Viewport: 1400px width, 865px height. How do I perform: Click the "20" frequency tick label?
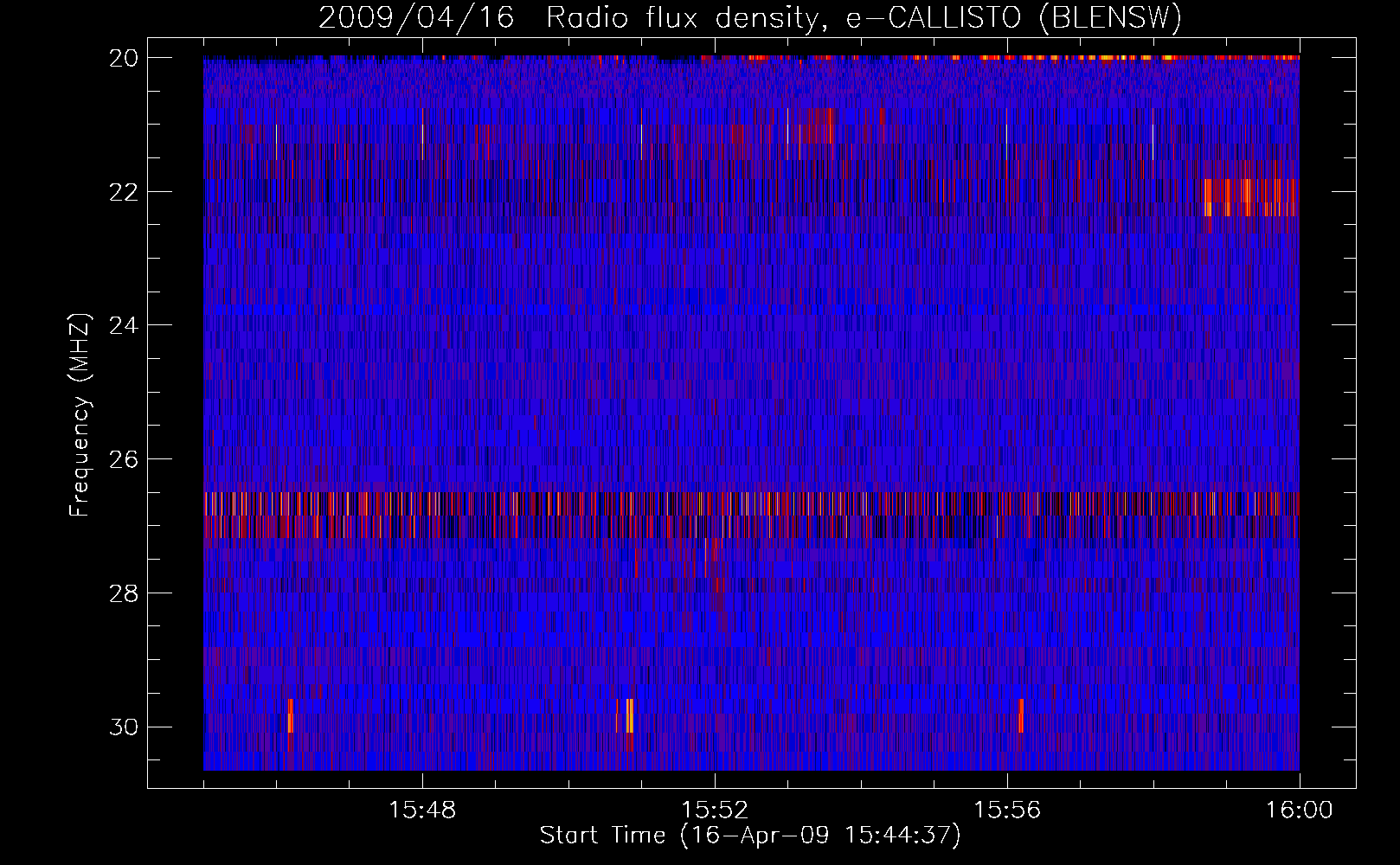(124, 57)
